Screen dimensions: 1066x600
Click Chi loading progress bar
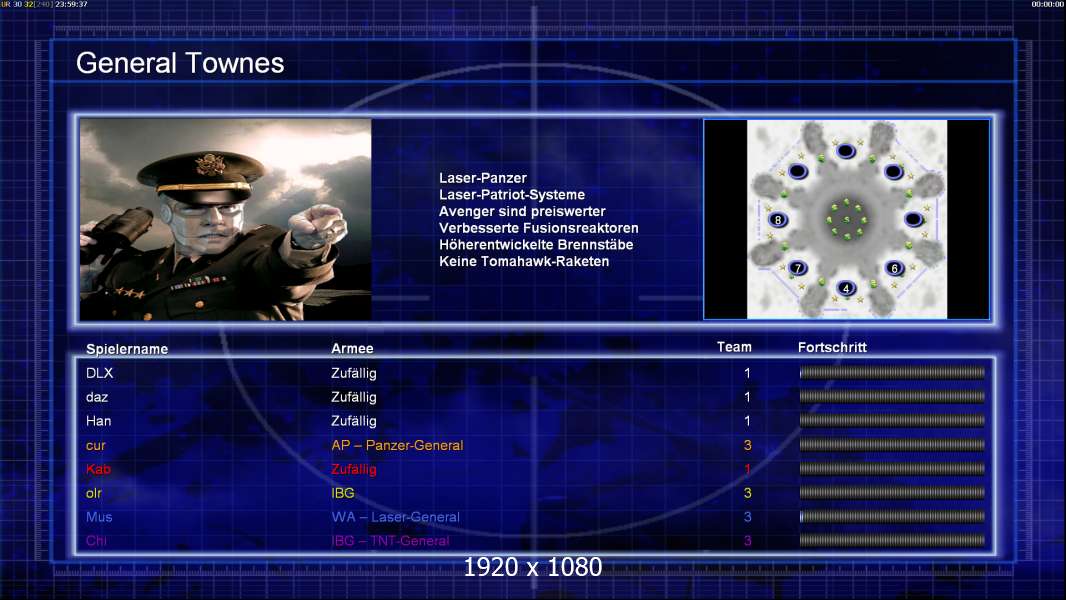pos(892,540)
